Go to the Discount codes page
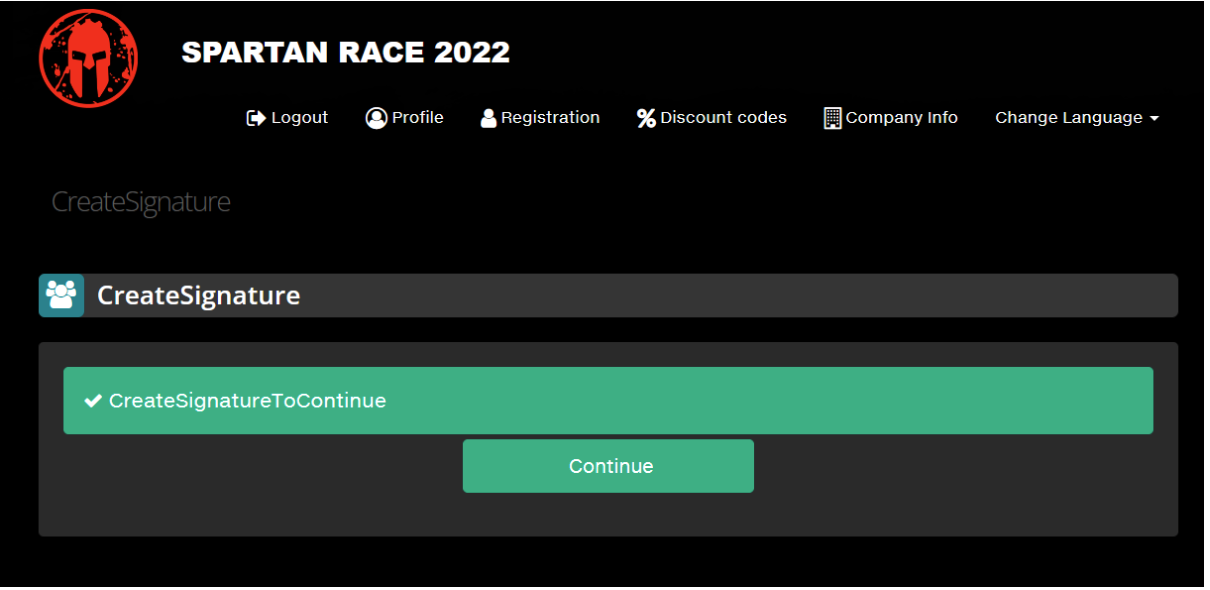Image resolution: width=1210 pixels, height=590 pixels. (723, 118)
